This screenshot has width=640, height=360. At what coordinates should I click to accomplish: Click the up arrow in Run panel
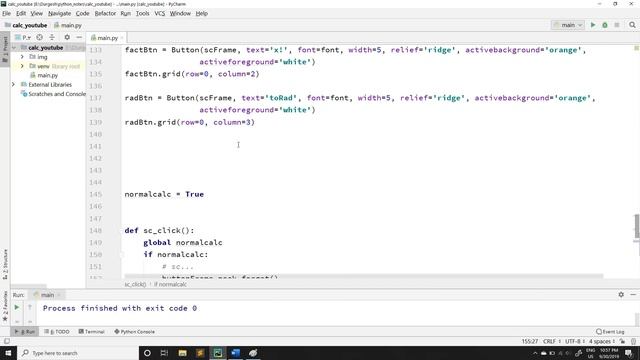click(x=30, y=307)
